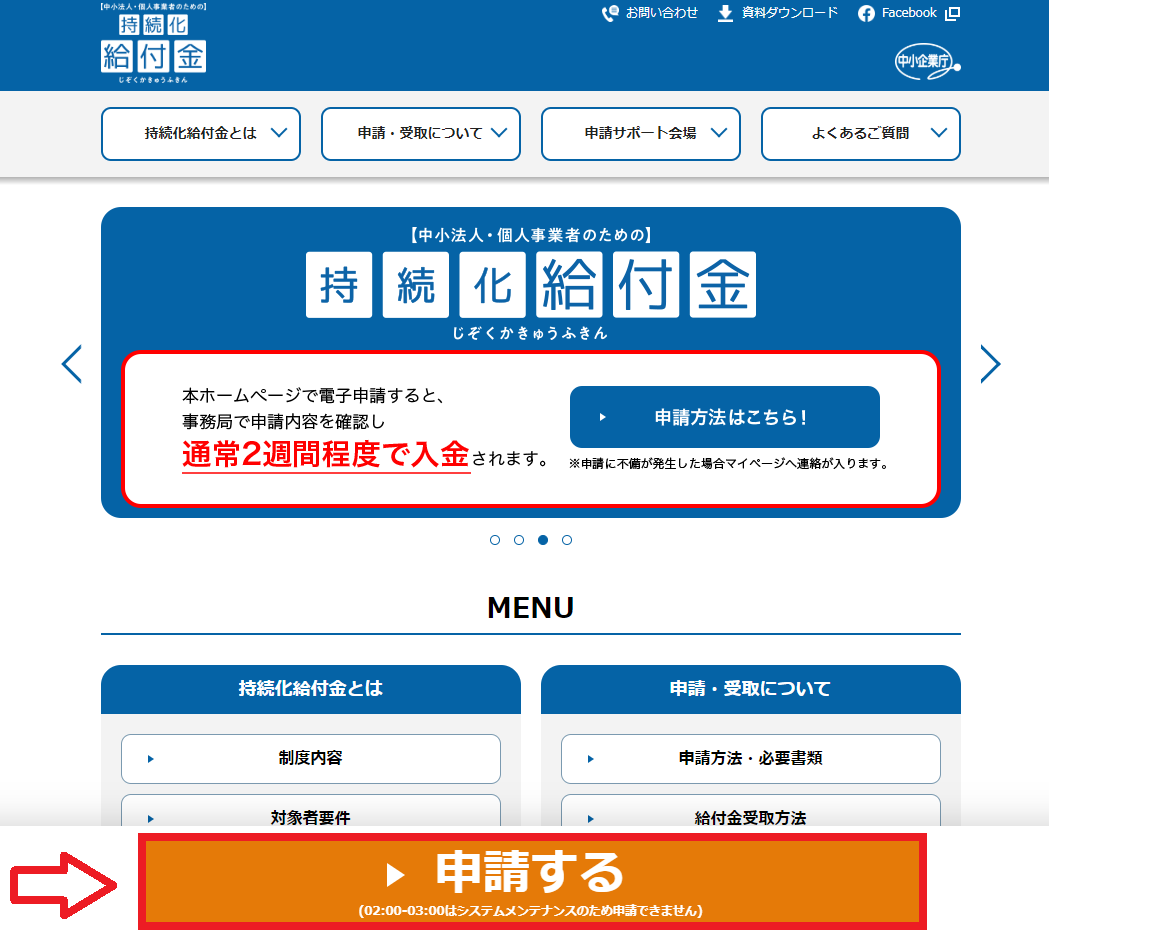1152x932 pixels.
Task: Click the triangle icon on 申請方法・必要書類
Action: coord(591,759)
